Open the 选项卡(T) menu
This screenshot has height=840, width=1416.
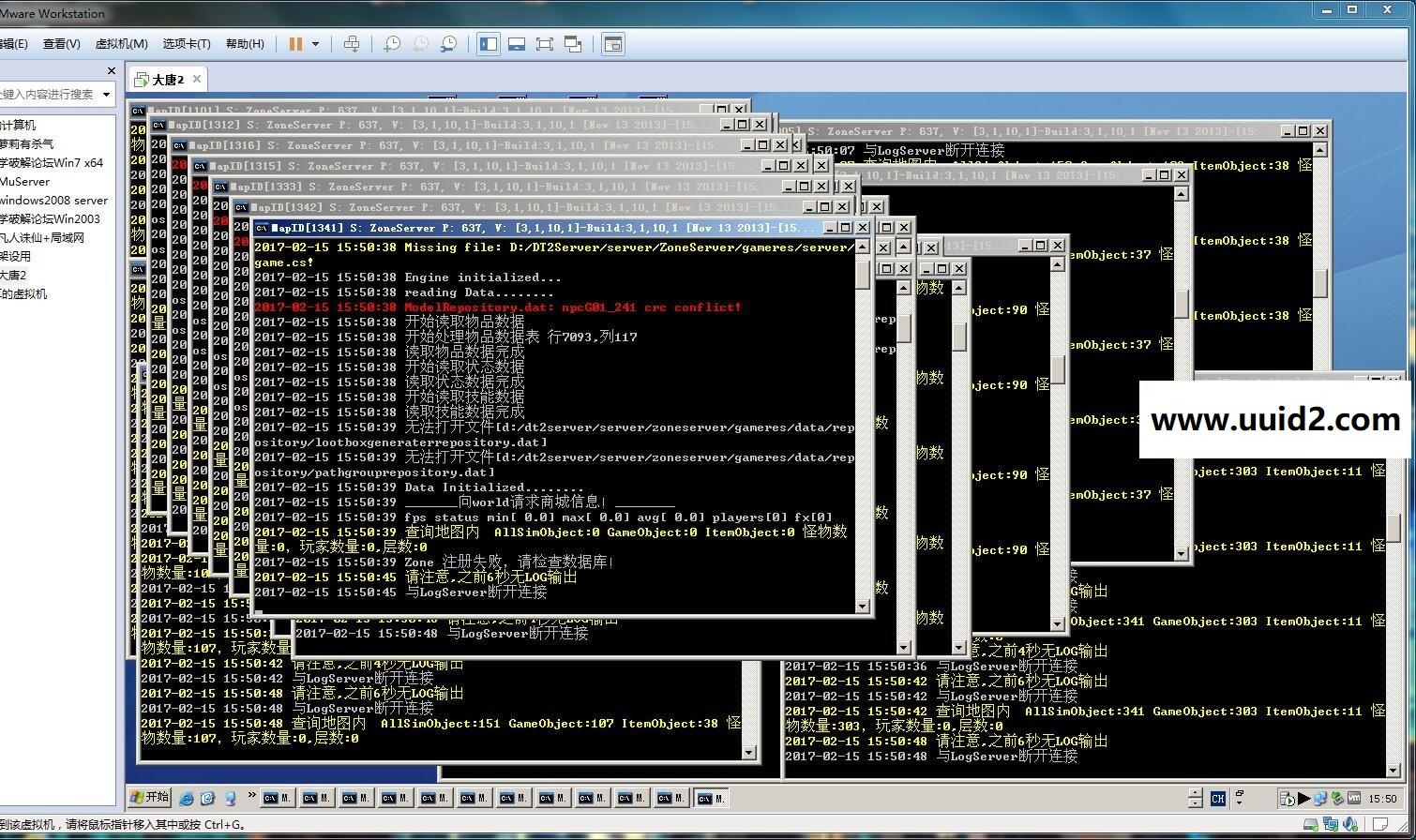click(186, 43)
